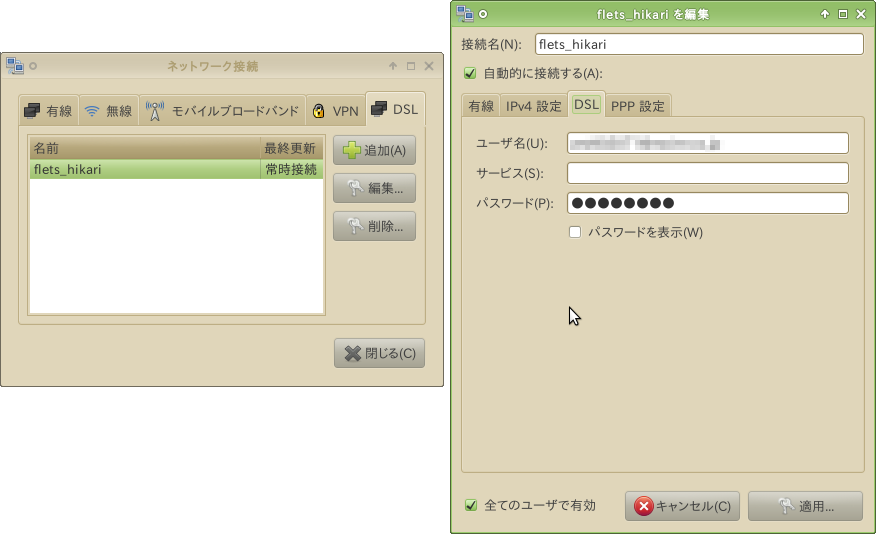Toggle 全てのユーザで有効 checkbox

(x=471, y=506)
